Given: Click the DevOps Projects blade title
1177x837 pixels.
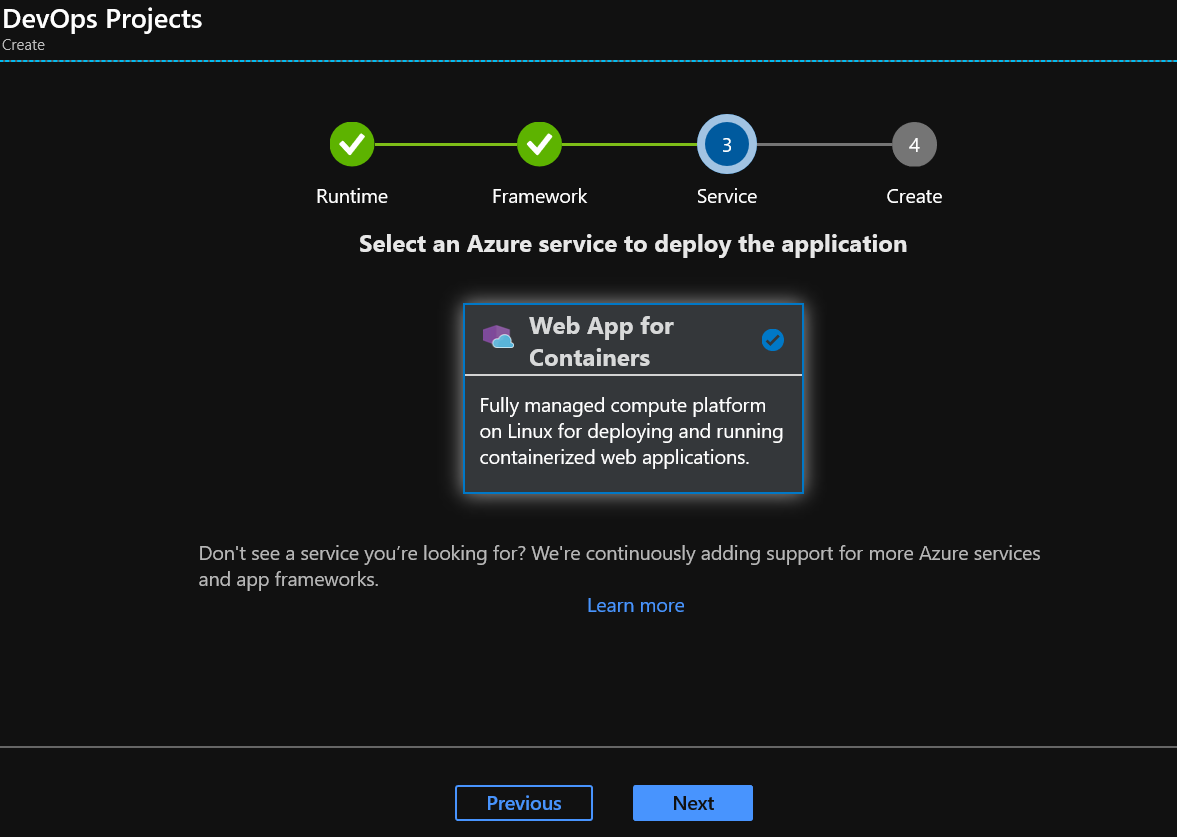Looking at the screenshot, I should [102, 19].
